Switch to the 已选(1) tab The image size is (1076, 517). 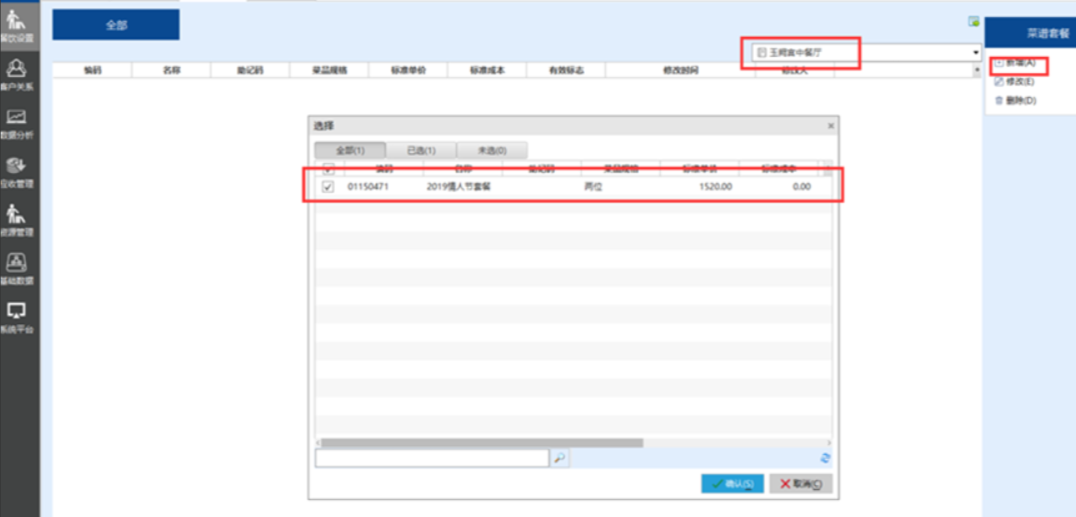click(x=421, y=150)
